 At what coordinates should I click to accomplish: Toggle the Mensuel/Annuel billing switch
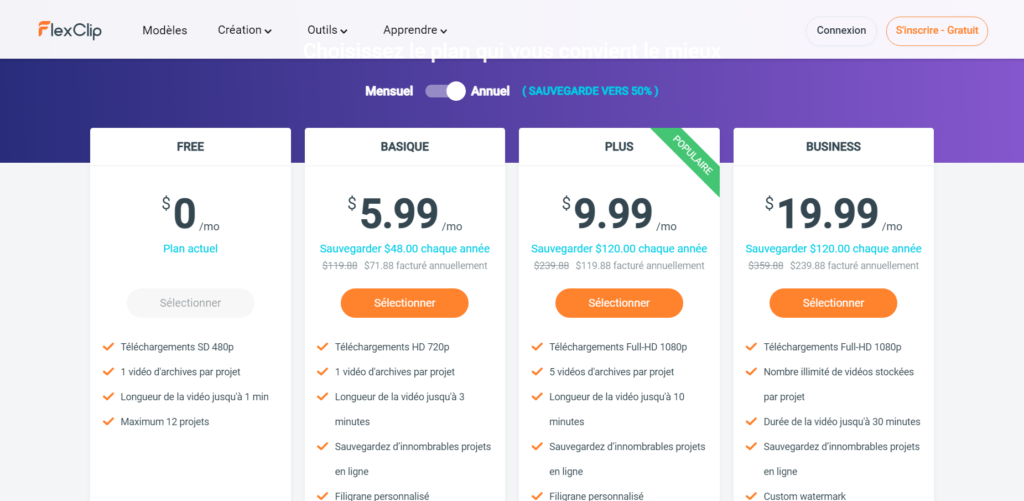click(x=445, y=91)
